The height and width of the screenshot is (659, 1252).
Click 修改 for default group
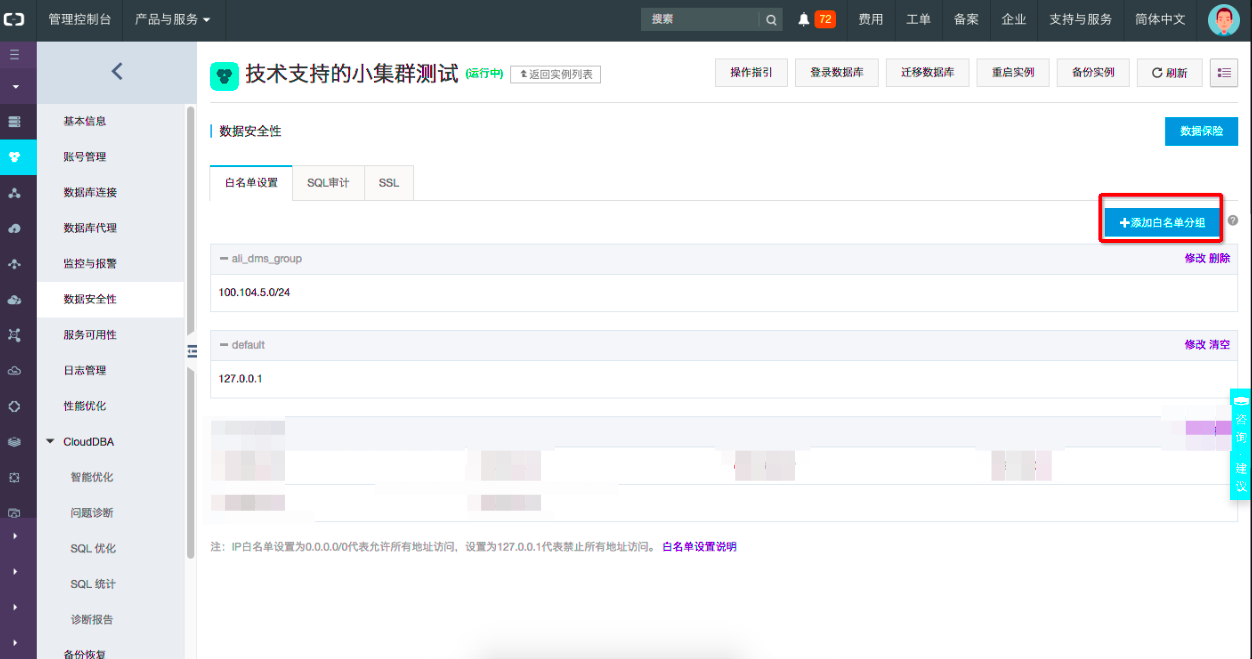point(1195,344)
